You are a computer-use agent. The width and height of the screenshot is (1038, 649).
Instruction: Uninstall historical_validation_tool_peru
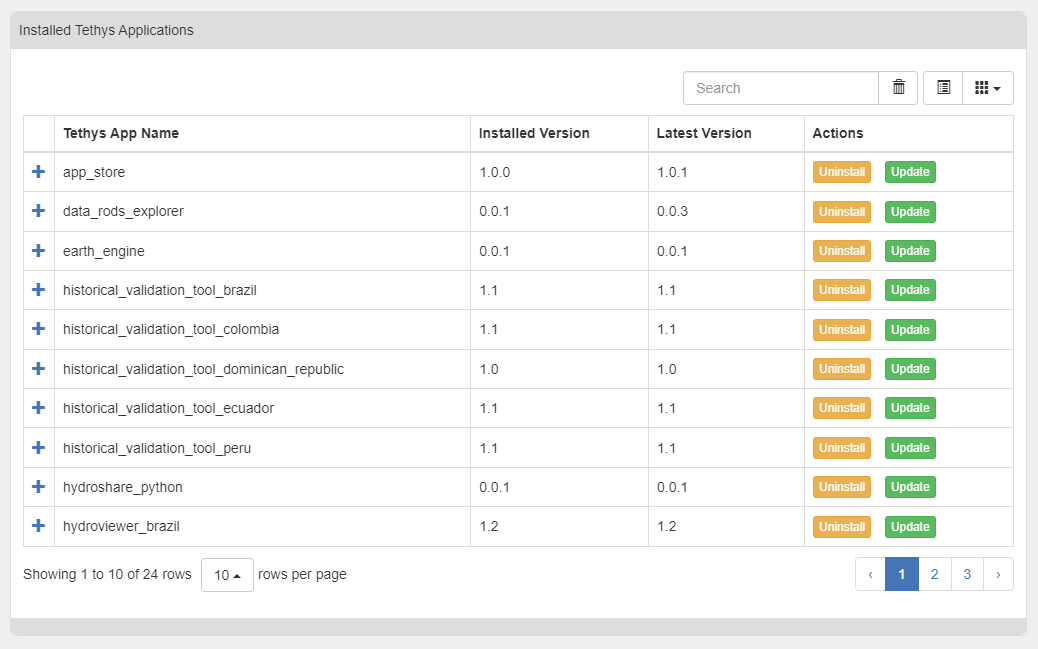point(841,447)
